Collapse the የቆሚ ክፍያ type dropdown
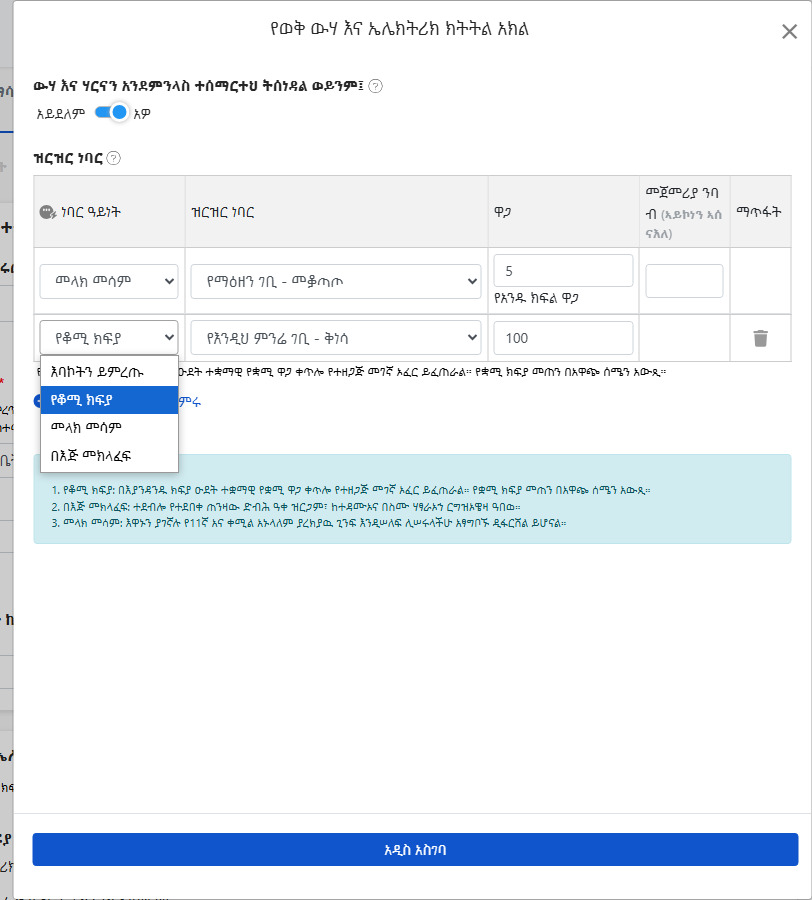 (109, 338)
